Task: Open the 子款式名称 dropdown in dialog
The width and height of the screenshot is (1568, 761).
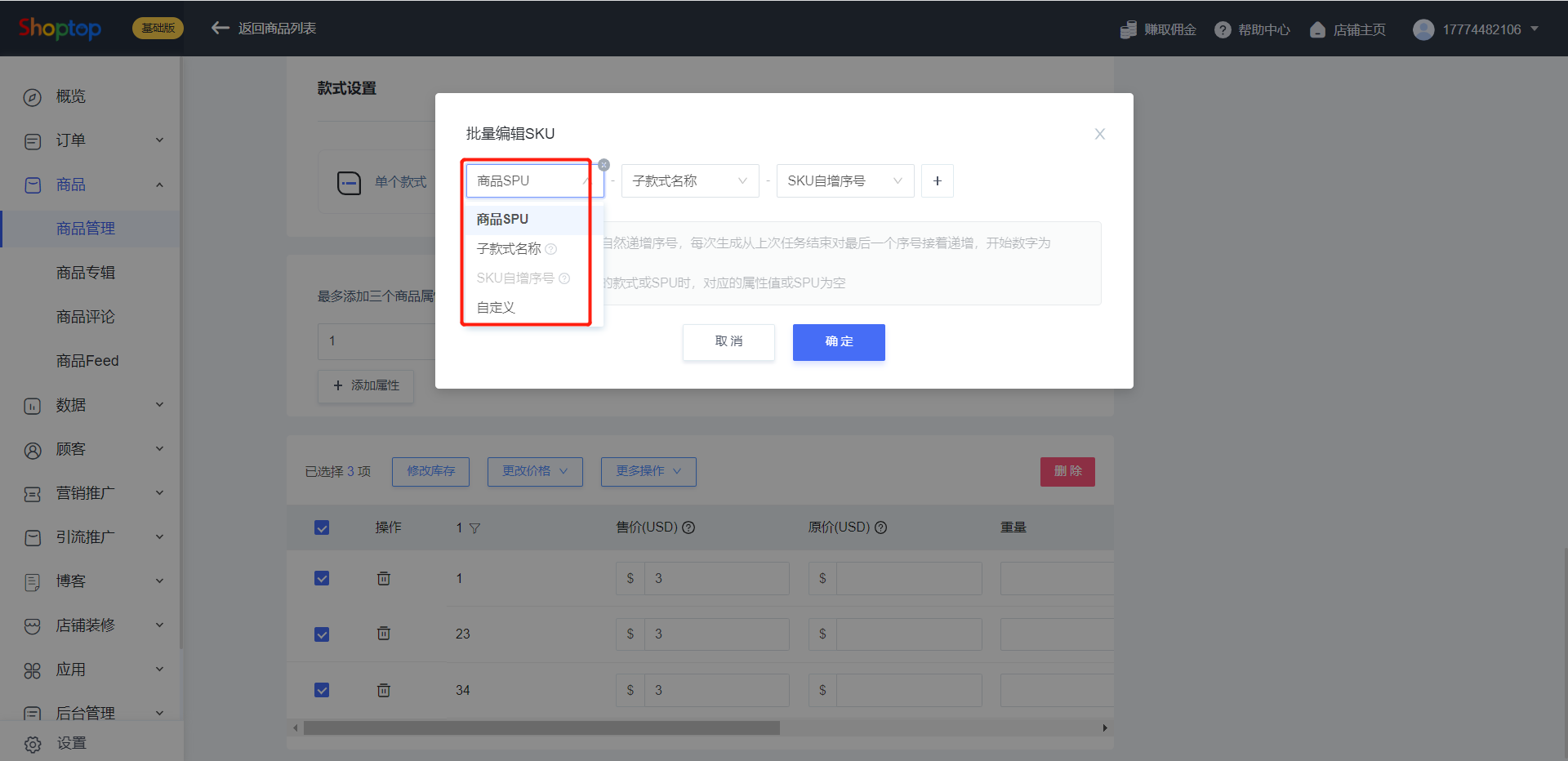Action: point(689,181)
